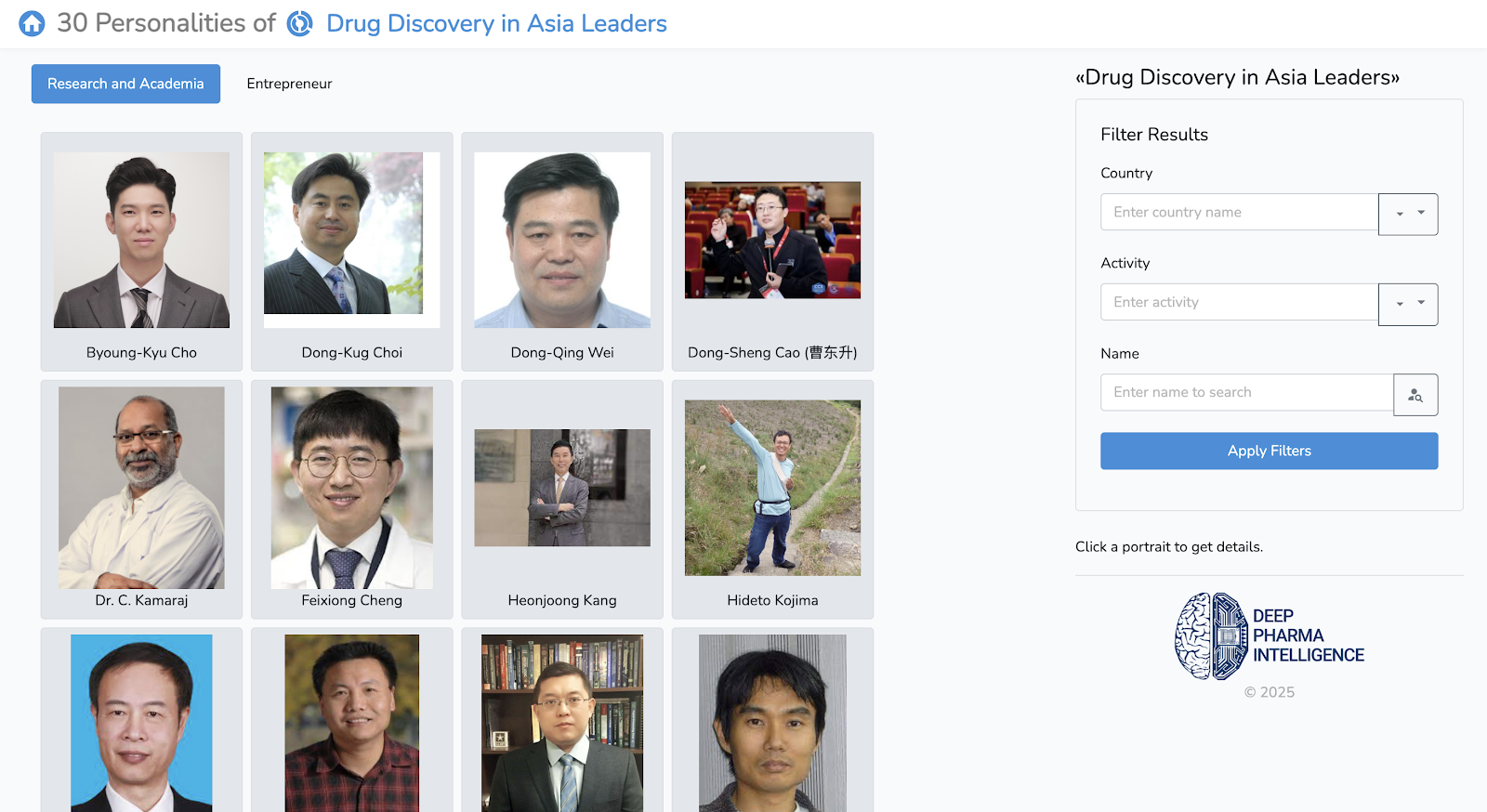
Task: Click the Deep Pharma Intelligence brain logo
Action: 1210,636
